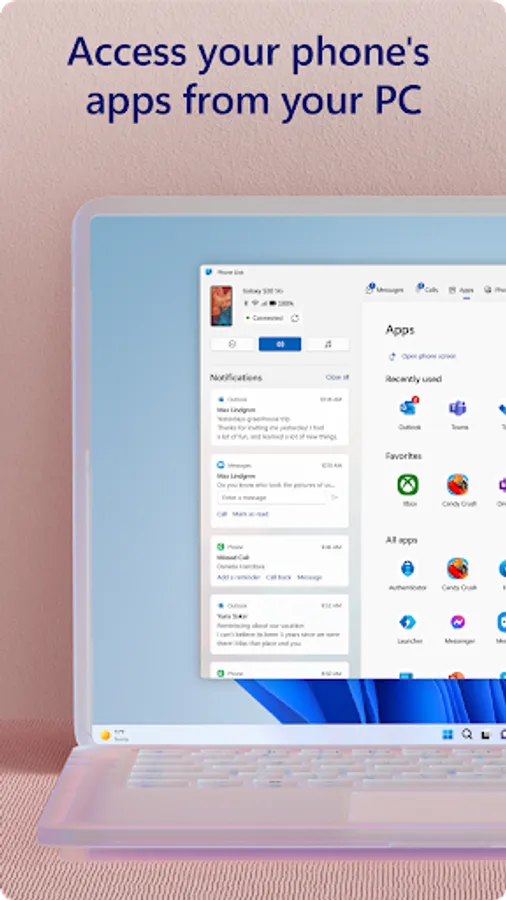Screen dimensions: 506x900
Task: Click Clear all notifications
Action: tap(337, 377)
